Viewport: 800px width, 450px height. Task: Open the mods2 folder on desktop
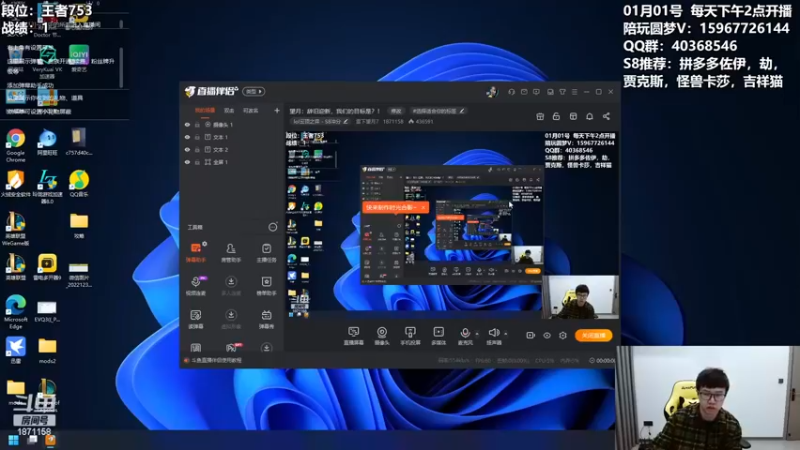coord(47,351)
